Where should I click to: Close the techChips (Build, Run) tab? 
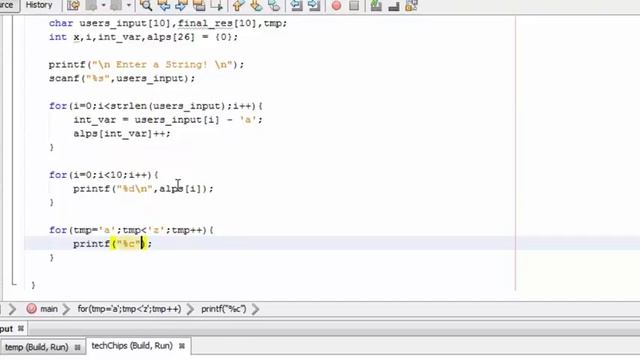tap(182, 346)
